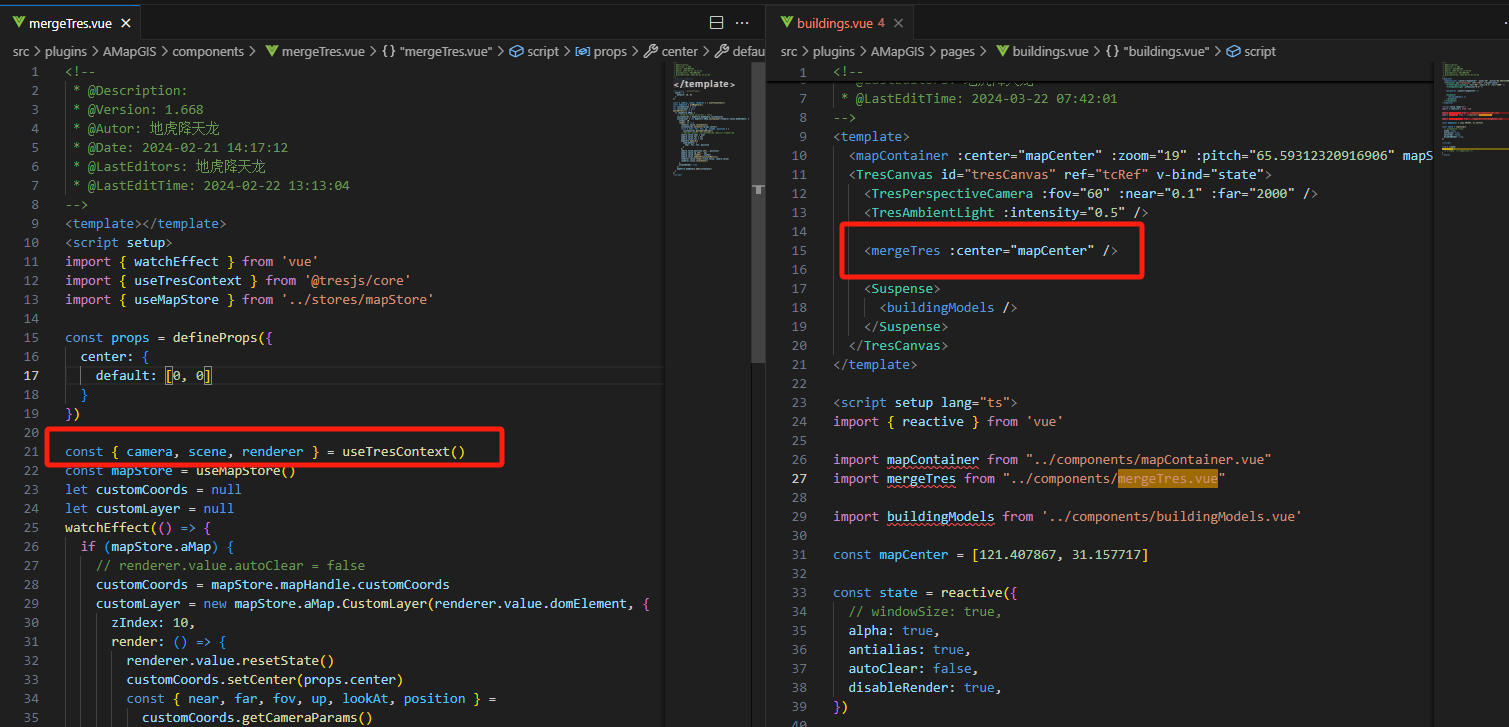Click '../components/buildingModels.vue' import path
The width and height of the screenshot is (1509, 727).
pos(1172,516)
